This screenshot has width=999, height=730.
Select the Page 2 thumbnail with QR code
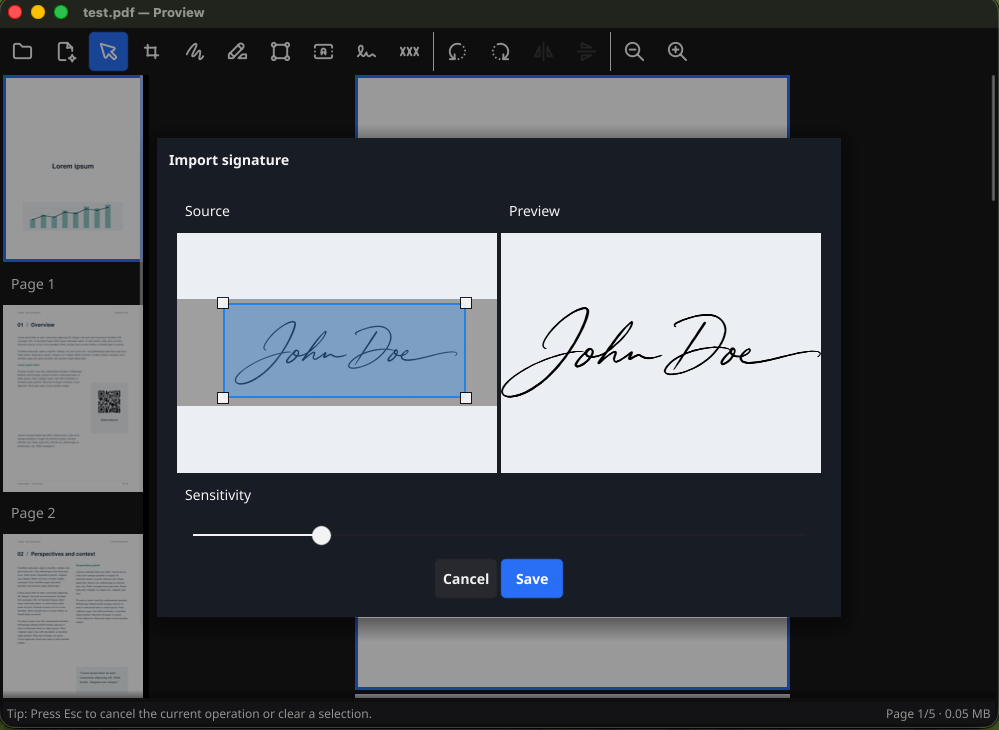pos(73,398)
